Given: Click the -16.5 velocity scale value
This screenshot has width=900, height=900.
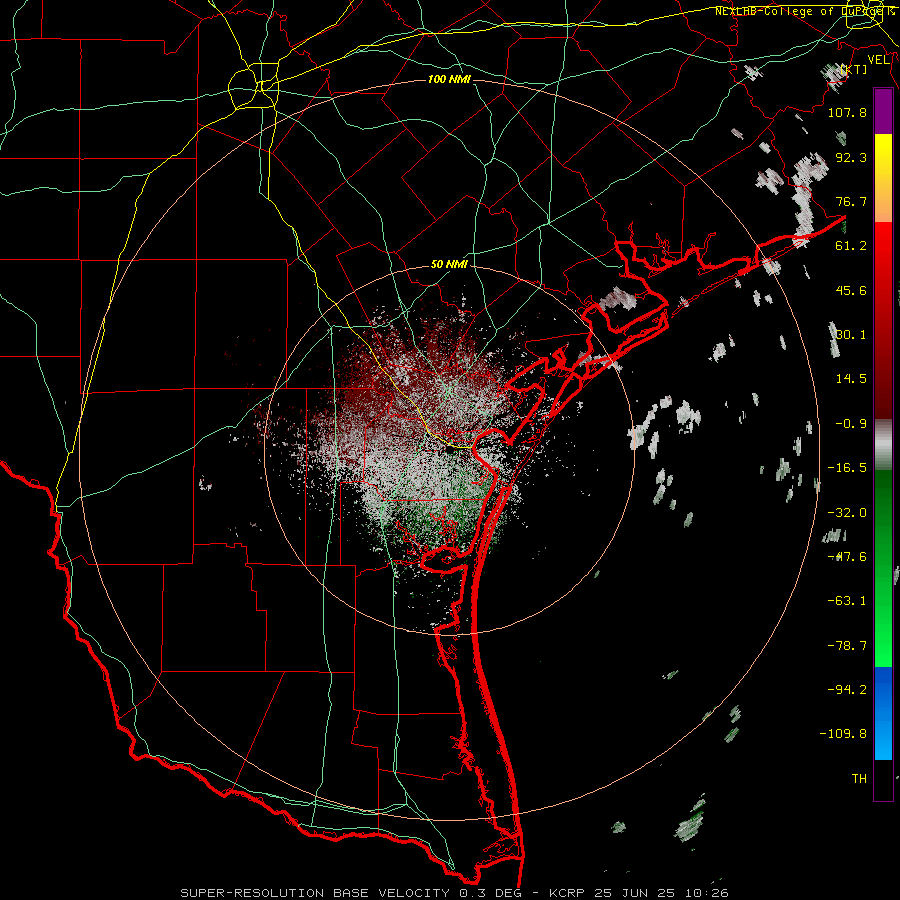Looking at the screenshot, I should pos(847,468).
